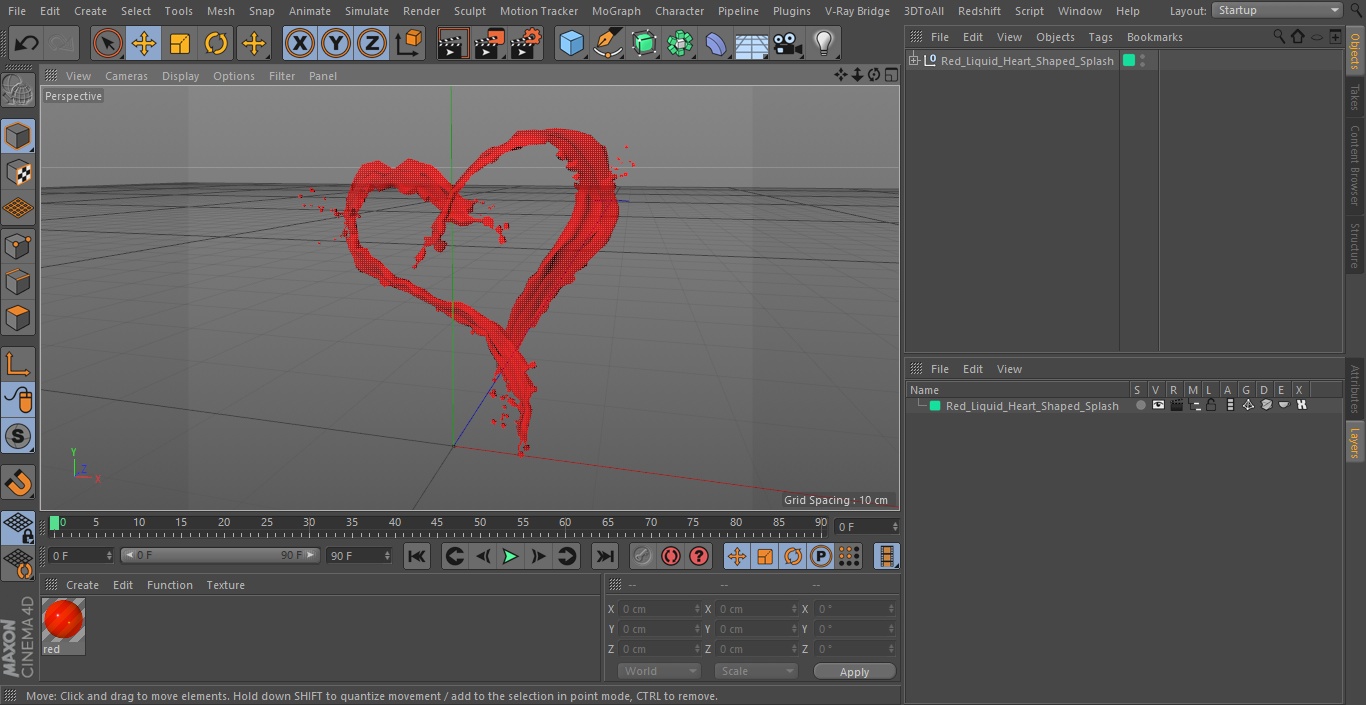Go to end of animation
Viewport: 1366px width, 705px height.
click(605, 556)
